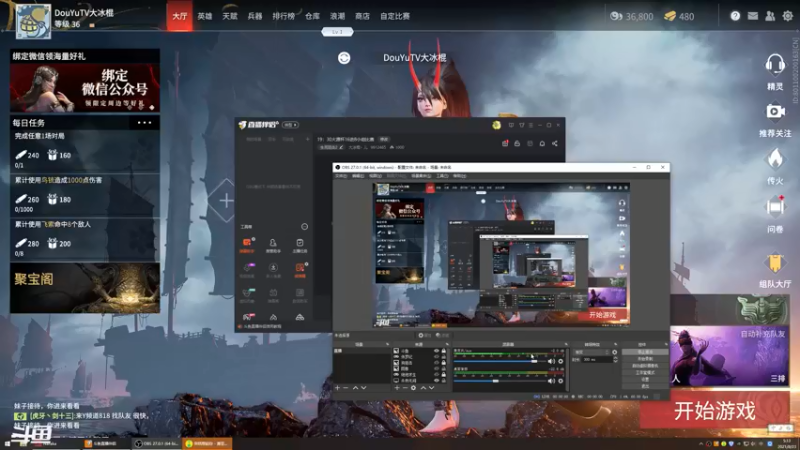Viewport: 800px width, 450px height.
Task: Open the 推荐关注 camera icon
Action: point(775,112)
